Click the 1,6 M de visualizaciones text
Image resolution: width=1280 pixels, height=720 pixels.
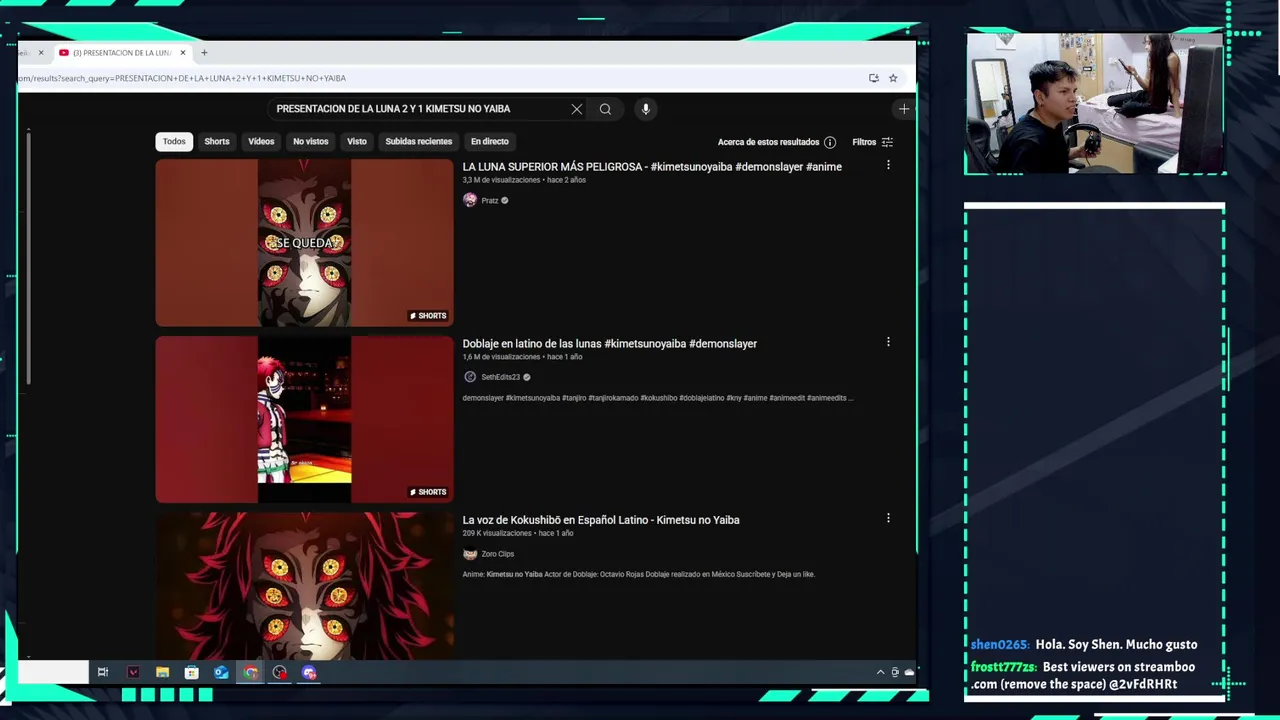click(501, 357)
